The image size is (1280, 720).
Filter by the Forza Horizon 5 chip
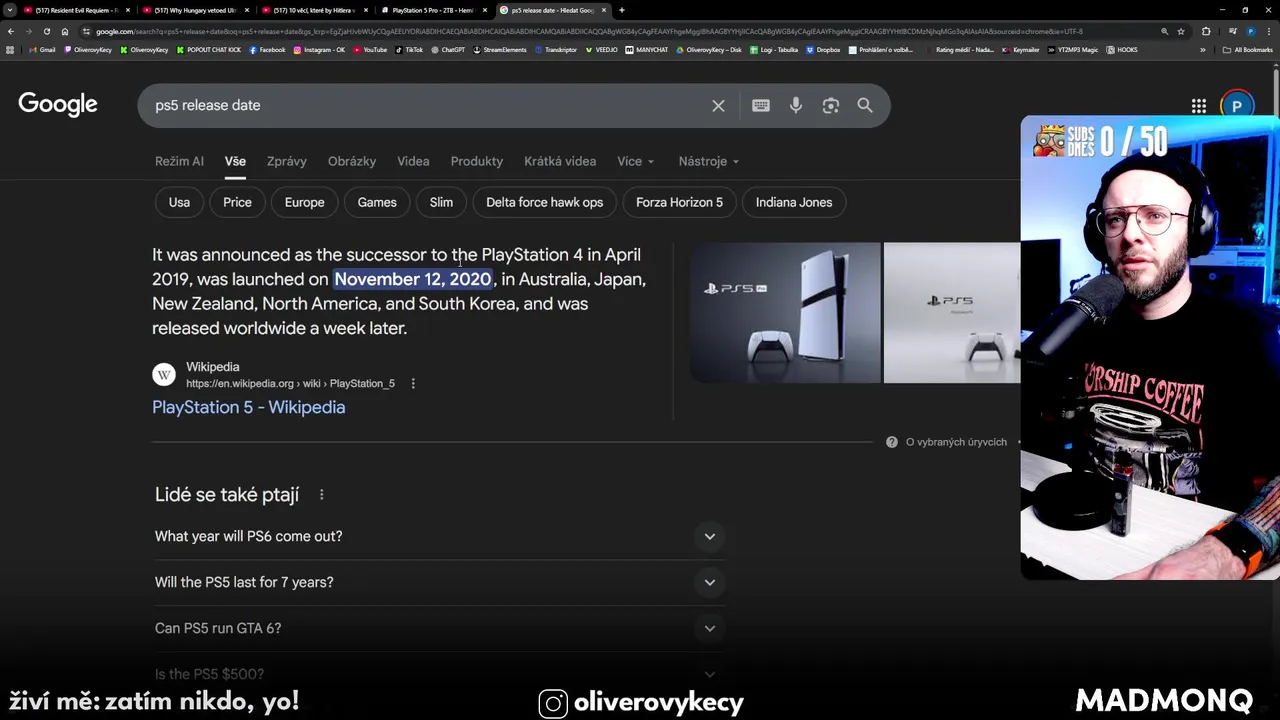[x=679, y=202]
